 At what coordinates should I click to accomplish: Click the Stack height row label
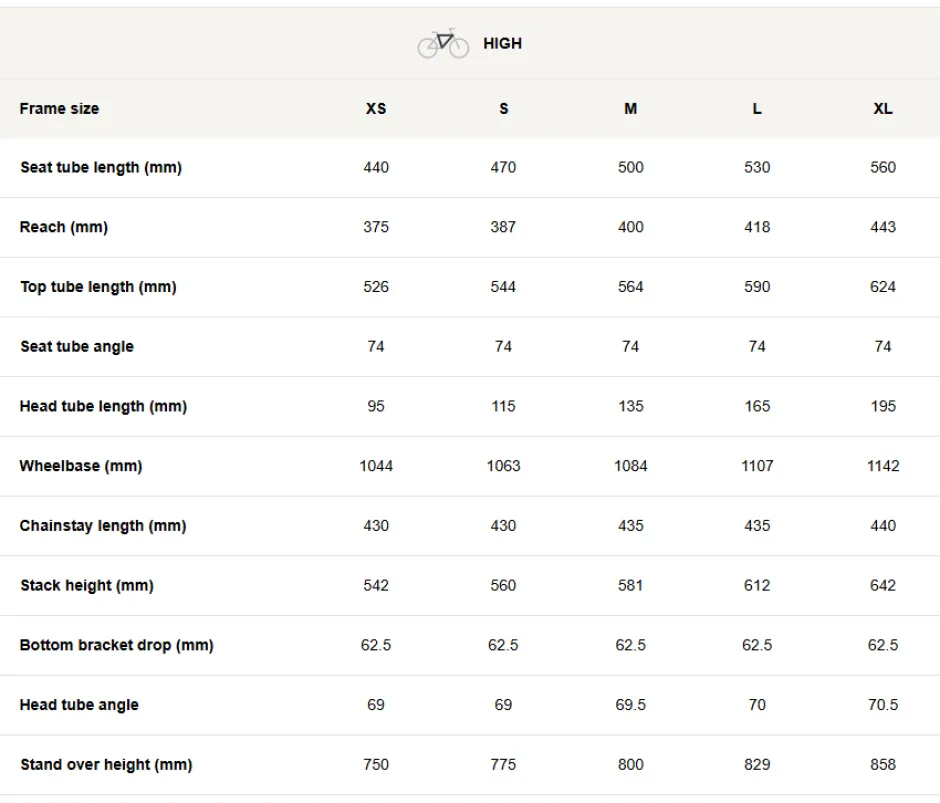tap(87, 585)
